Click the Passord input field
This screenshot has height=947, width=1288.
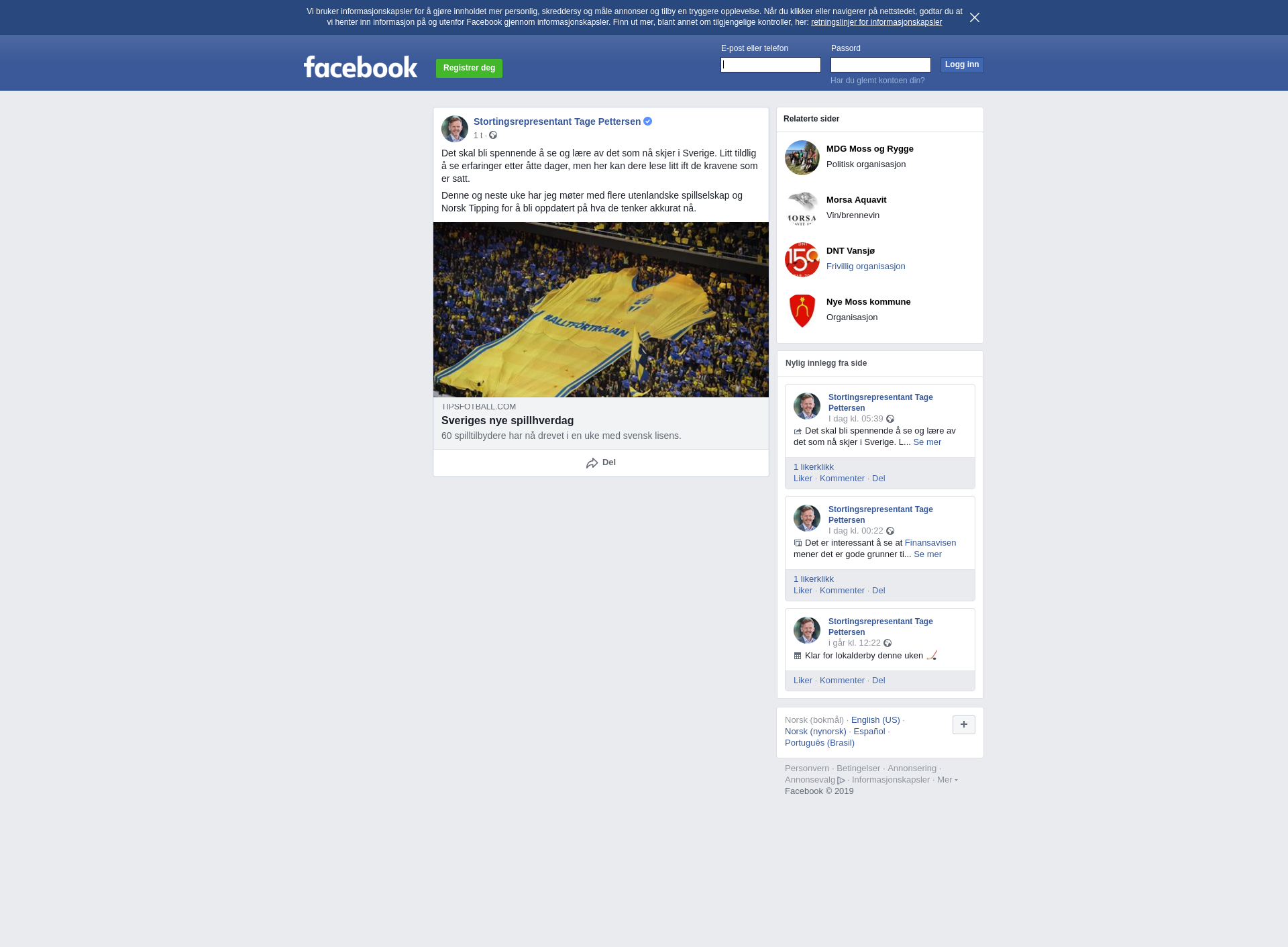881,65
